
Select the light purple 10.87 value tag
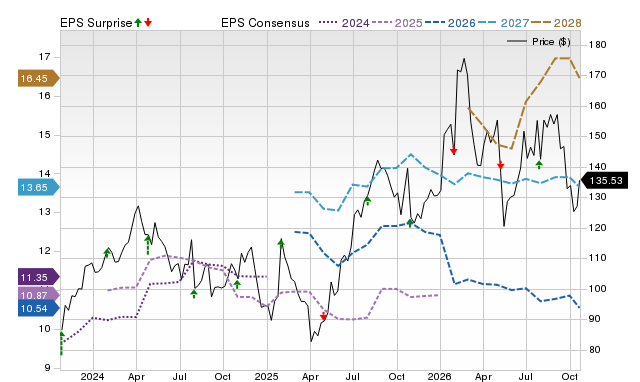pos(38,295)
